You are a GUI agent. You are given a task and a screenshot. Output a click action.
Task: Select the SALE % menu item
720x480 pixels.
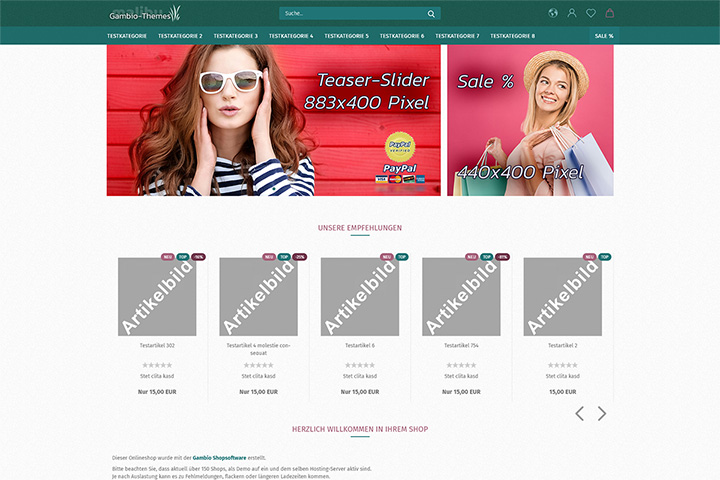604,36
